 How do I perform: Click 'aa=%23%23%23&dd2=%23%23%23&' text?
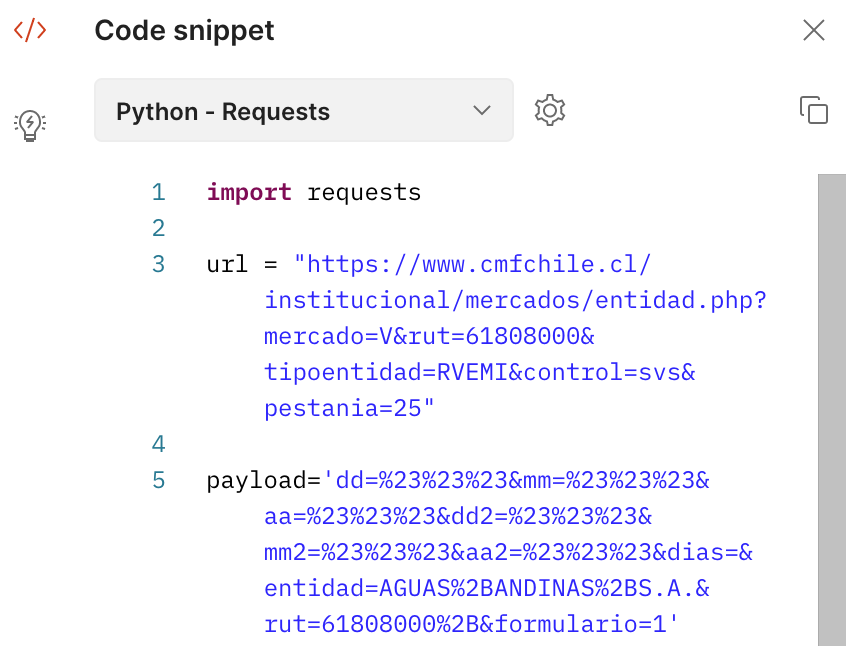(458, 517)
